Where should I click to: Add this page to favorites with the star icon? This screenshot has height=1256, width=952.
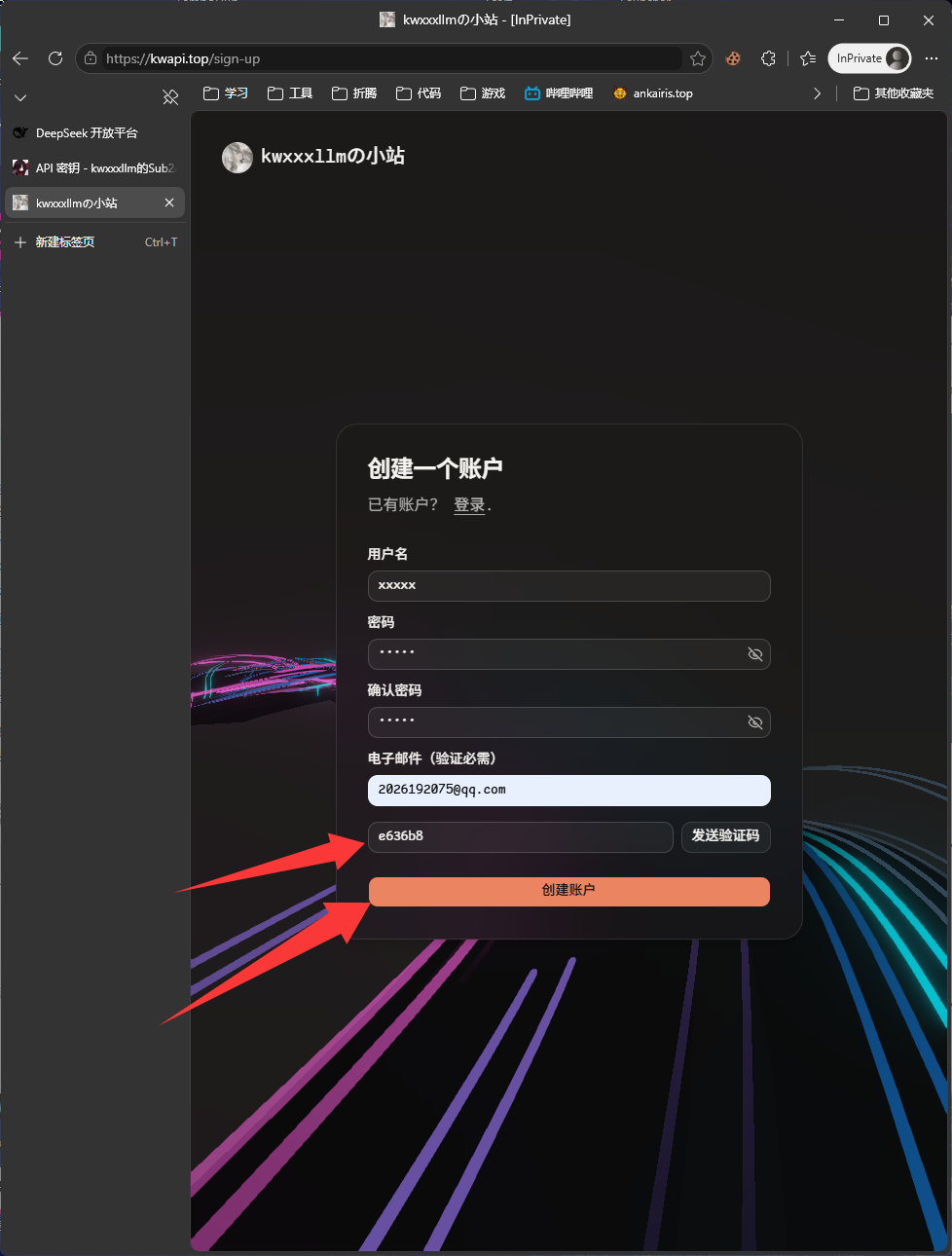tap(698, 58)
